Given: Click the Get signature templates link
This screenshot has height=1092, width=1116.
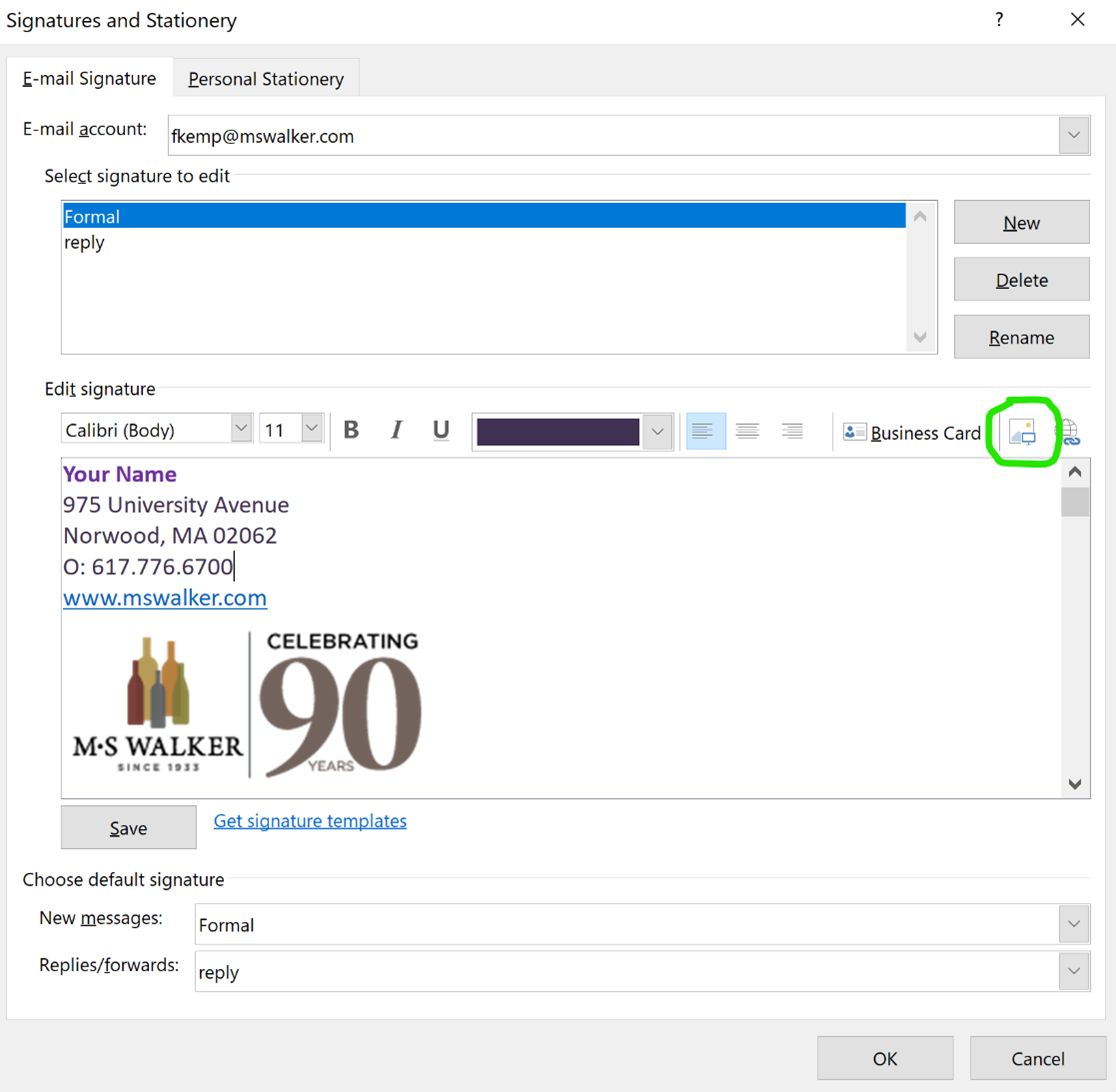Looking at the screenshot, I should pos(310,821).
